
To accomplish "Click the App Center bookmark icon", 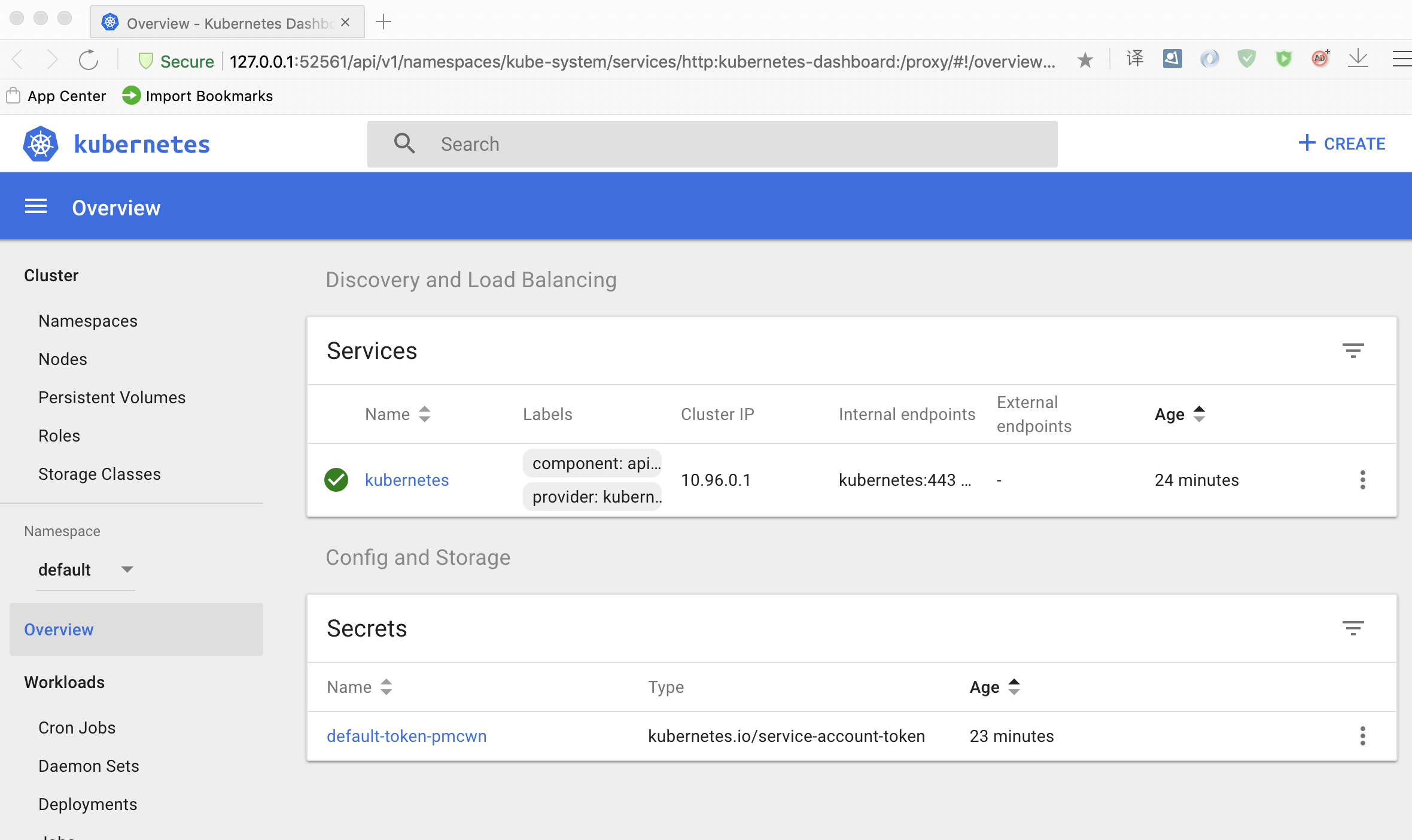I will coord(13,96).
